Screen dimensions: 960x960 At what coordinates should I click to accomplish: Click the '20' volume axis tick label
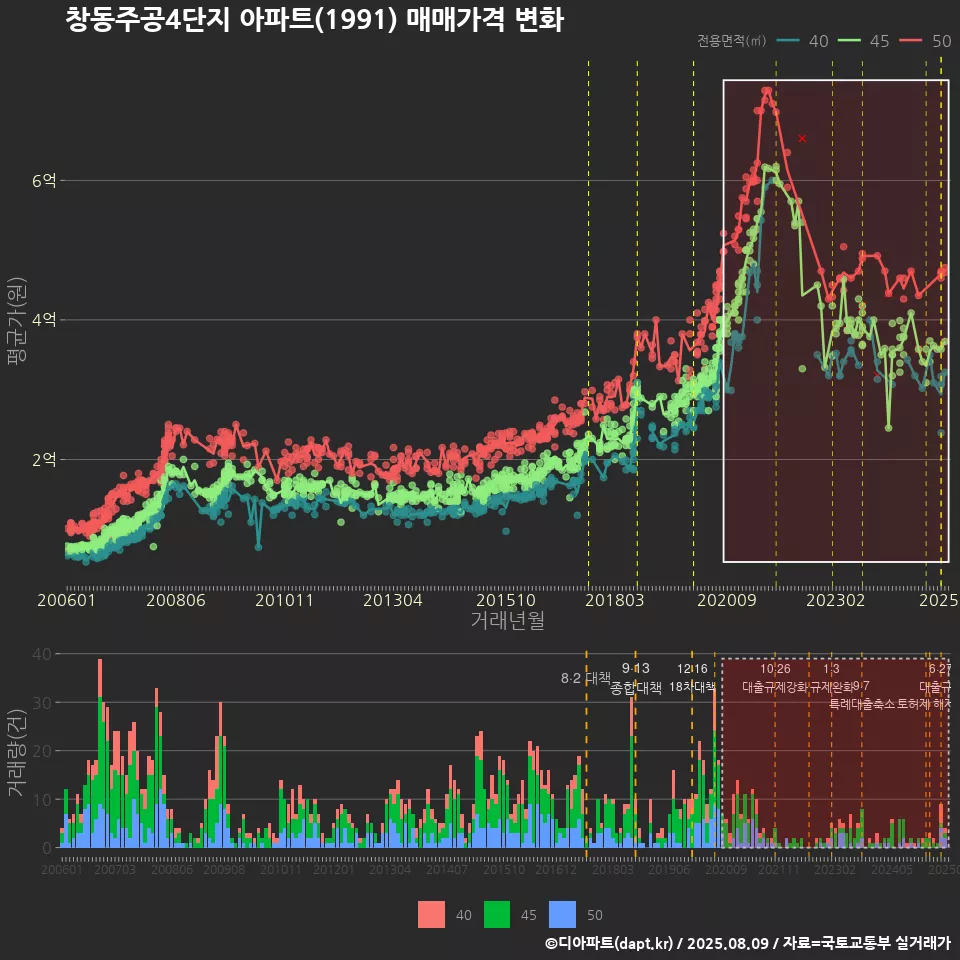(42, 751)
